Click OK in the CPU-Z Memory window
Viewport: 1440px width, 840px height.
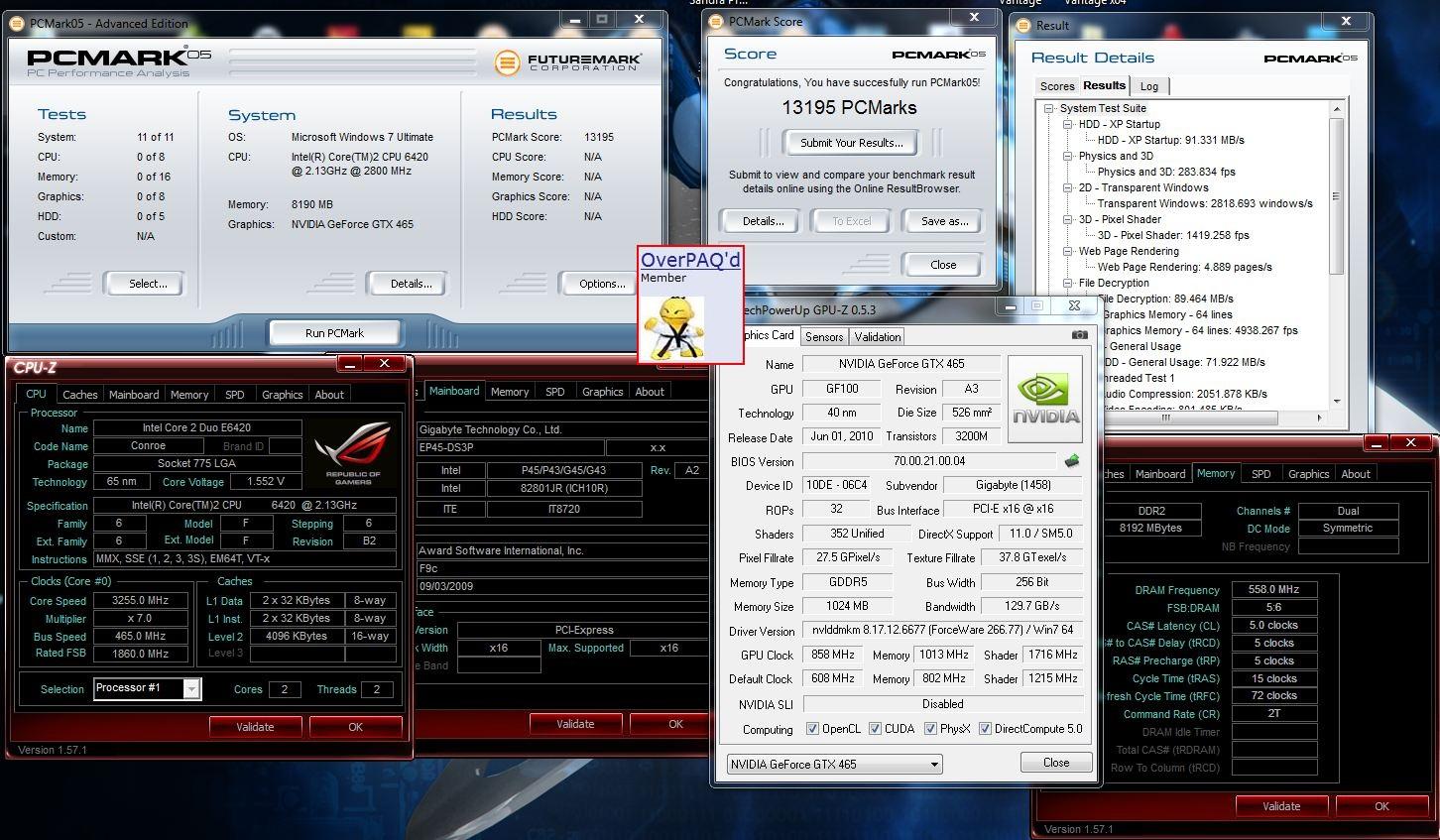click(1381, 806)
